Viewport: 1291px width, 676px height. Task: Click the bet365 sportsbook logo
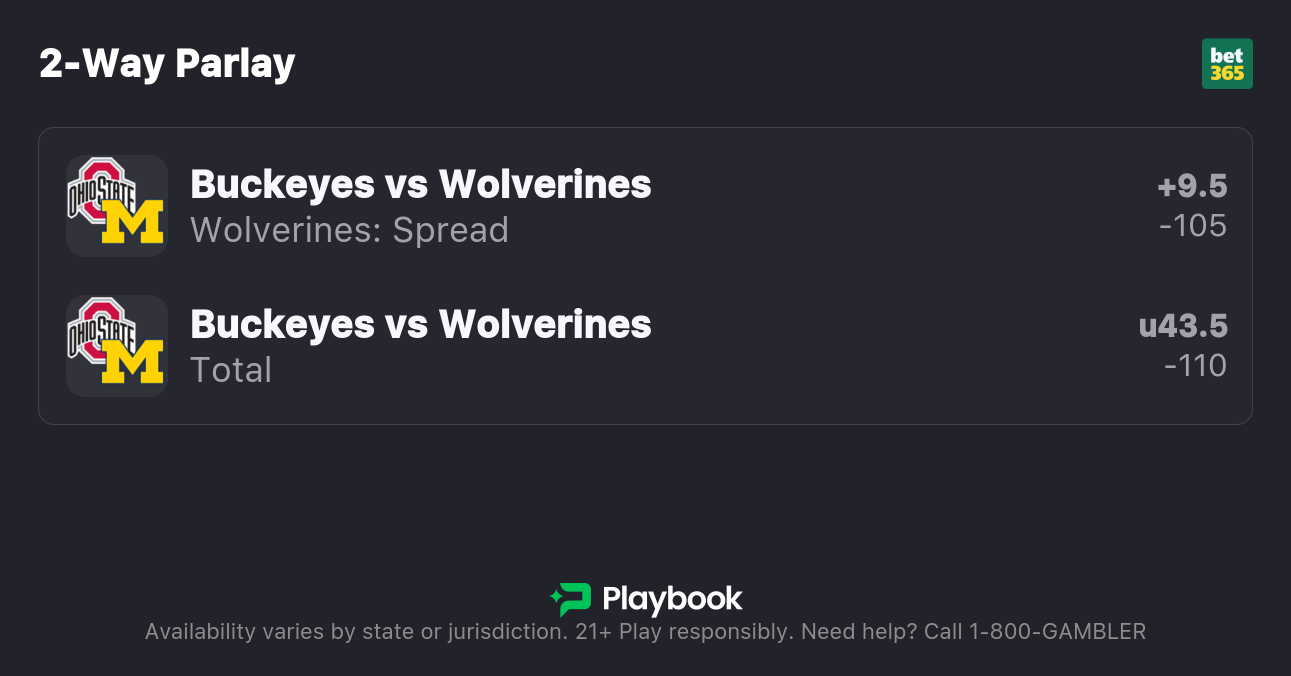coord(1227,64)
